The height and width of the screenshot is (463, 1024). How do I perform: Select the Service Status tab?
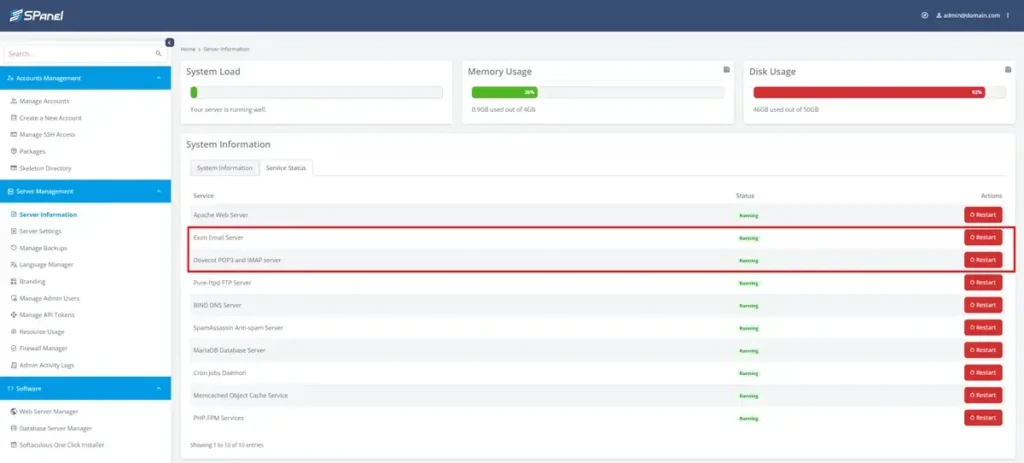pos(286,168)
